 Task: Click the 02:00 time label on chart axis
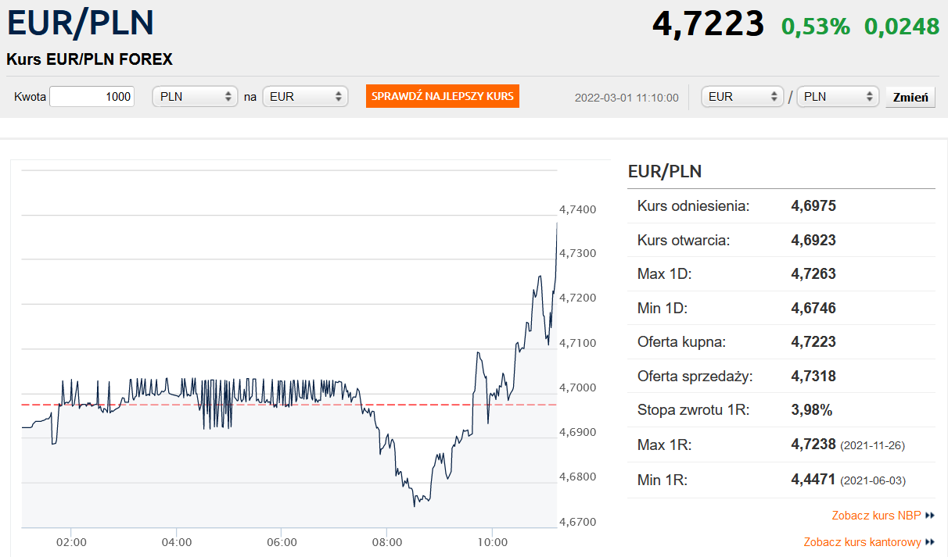click(71, 542)
